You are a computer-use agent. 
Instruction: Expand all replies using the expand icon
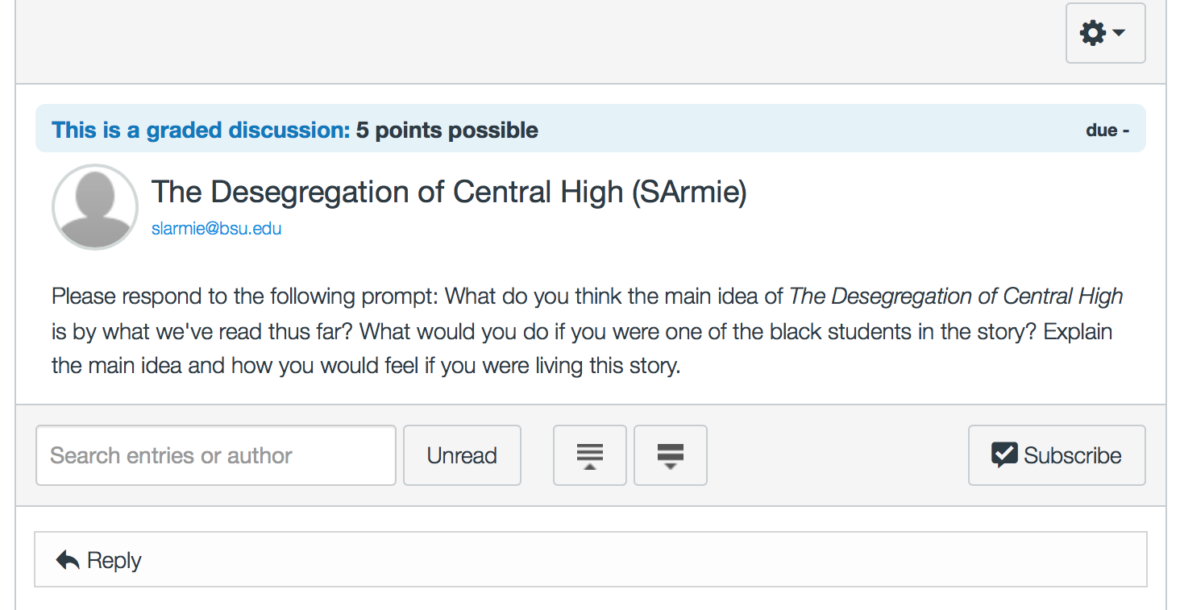670,456
